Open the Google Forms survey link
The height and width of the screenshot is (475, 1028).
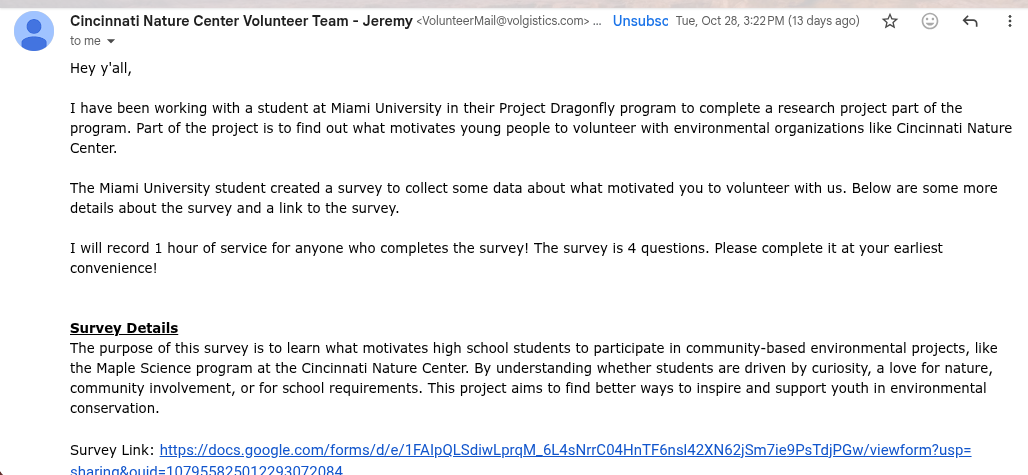point(565,450)
